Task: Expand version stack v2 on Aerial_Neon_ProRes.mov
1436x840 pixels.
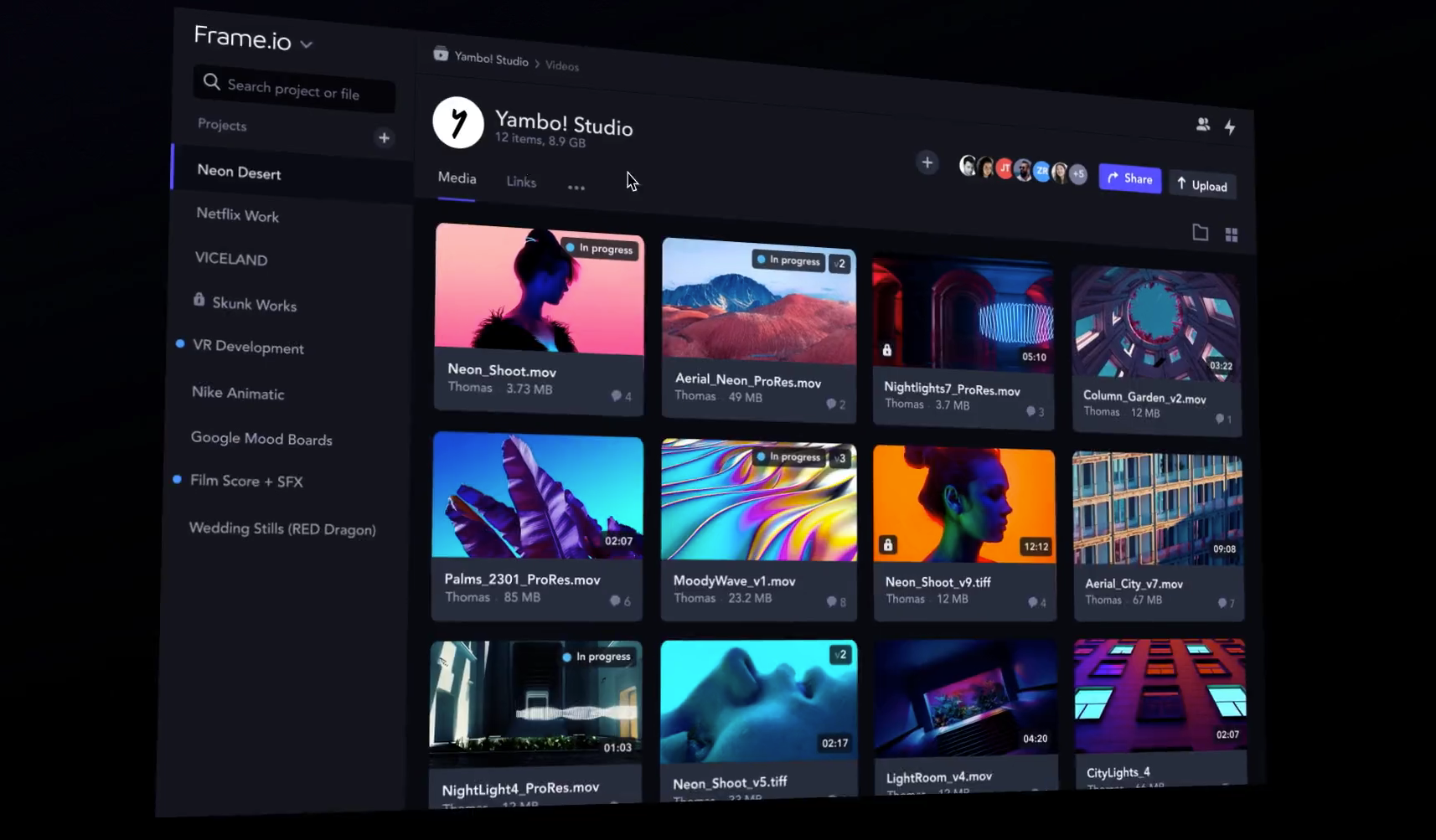Action: pos(839,264)
